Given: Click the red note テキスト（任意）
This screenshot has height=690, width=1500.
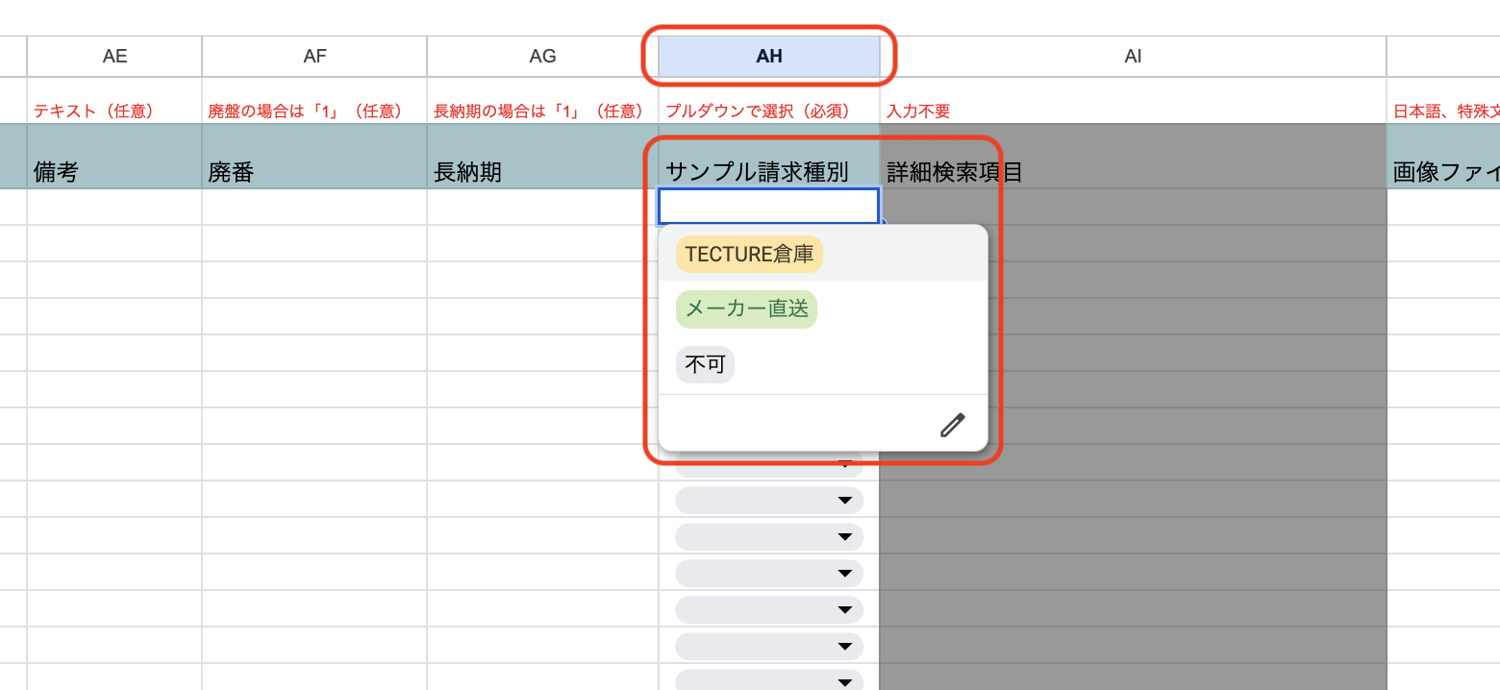Looking at the screenshot, I should [94, 111].
